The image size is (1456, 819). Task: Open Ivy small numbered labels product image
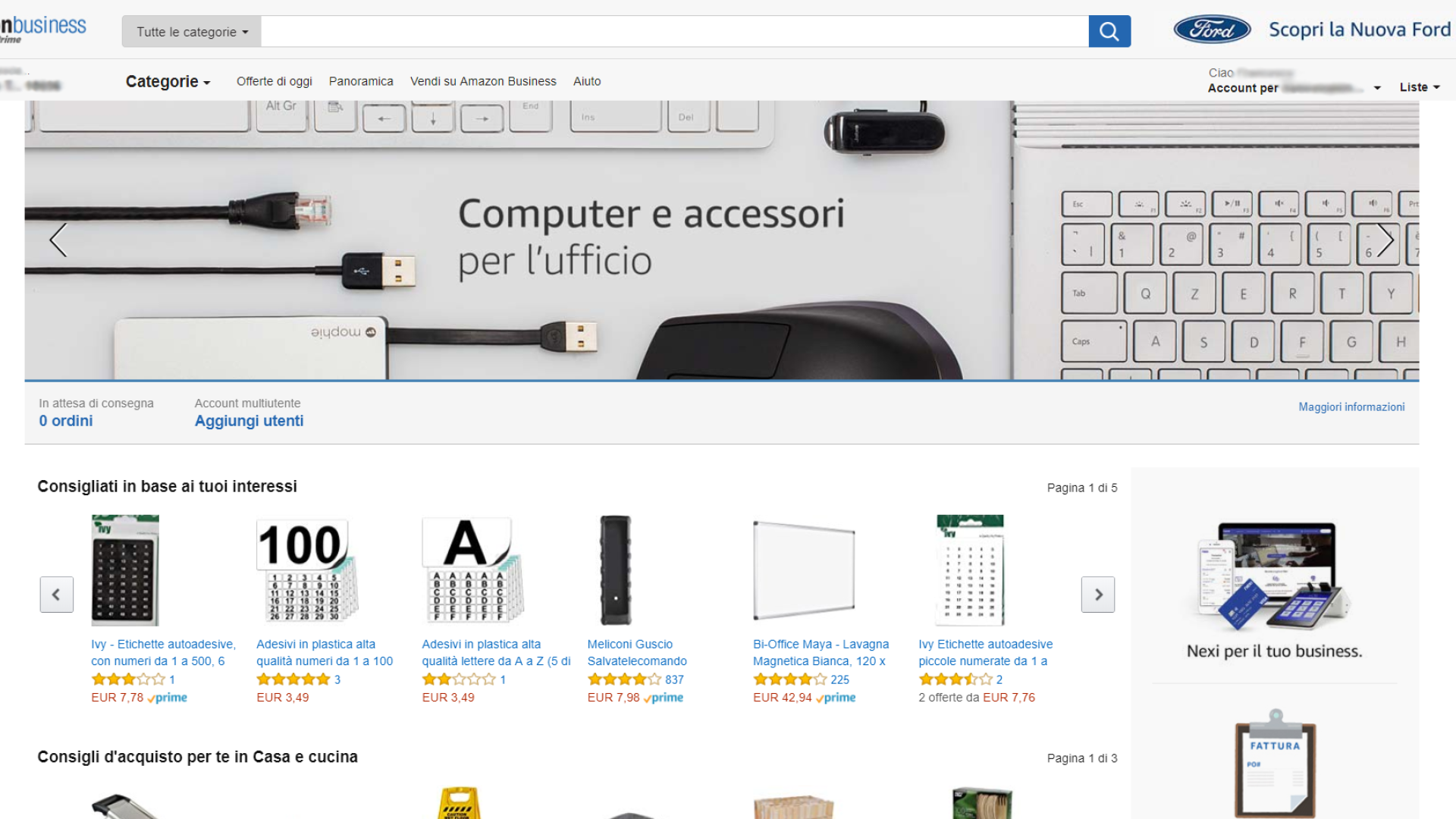(970, 570)
